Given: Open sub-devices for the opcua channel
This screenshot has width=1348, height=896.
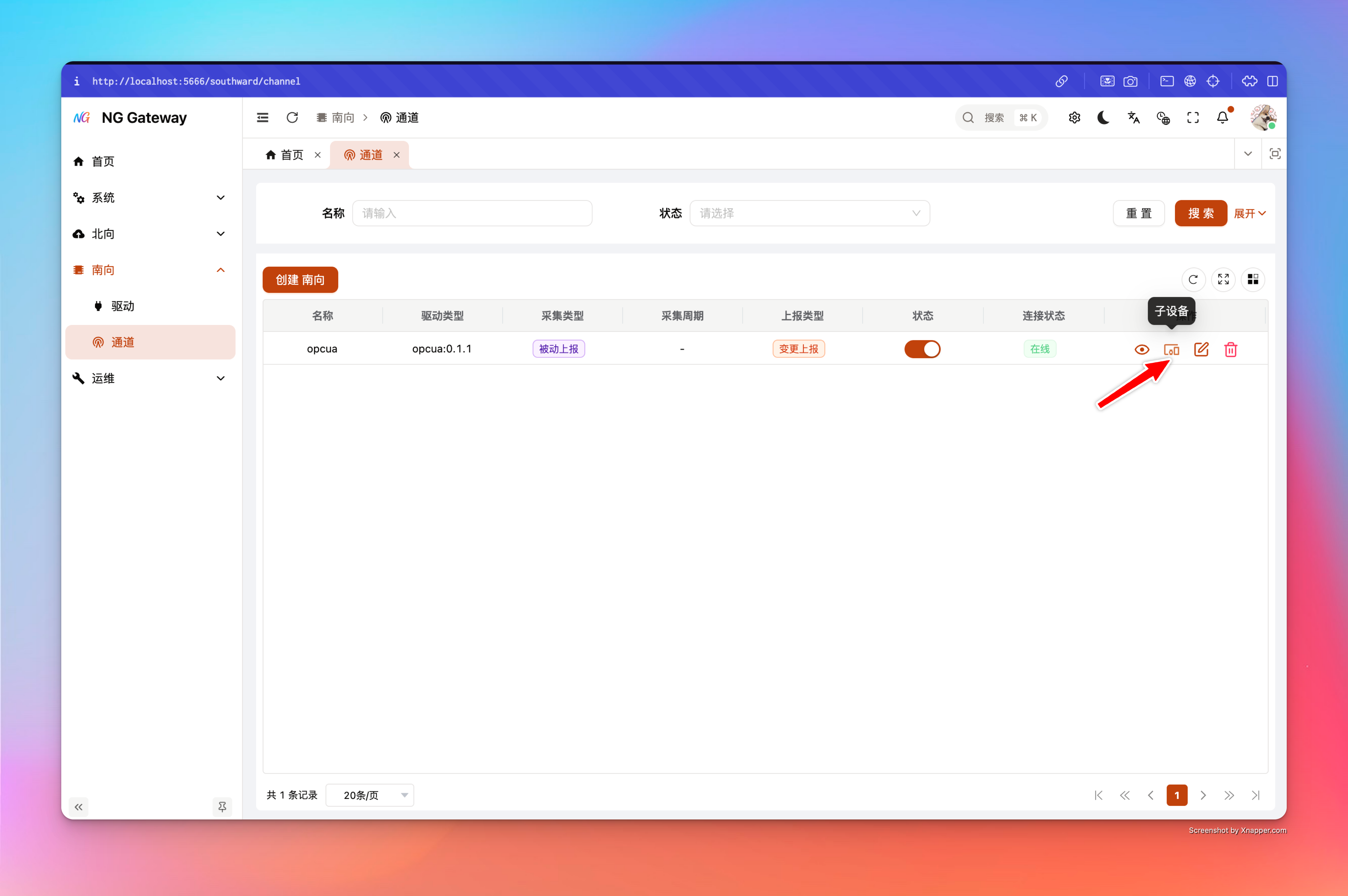Looking at the screenshot, I should pos(1171,349).
